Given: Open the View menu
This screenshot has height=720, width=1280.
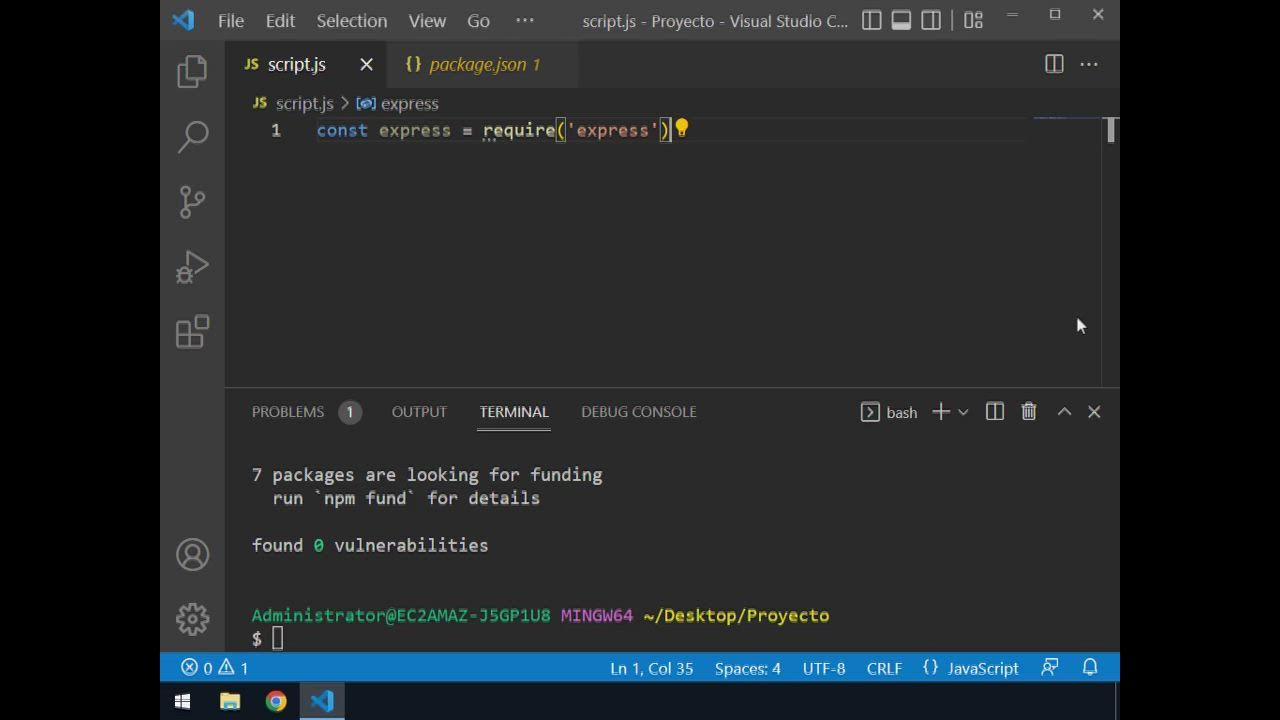Looking at the screenshot, I should click(x=427, y=20).
